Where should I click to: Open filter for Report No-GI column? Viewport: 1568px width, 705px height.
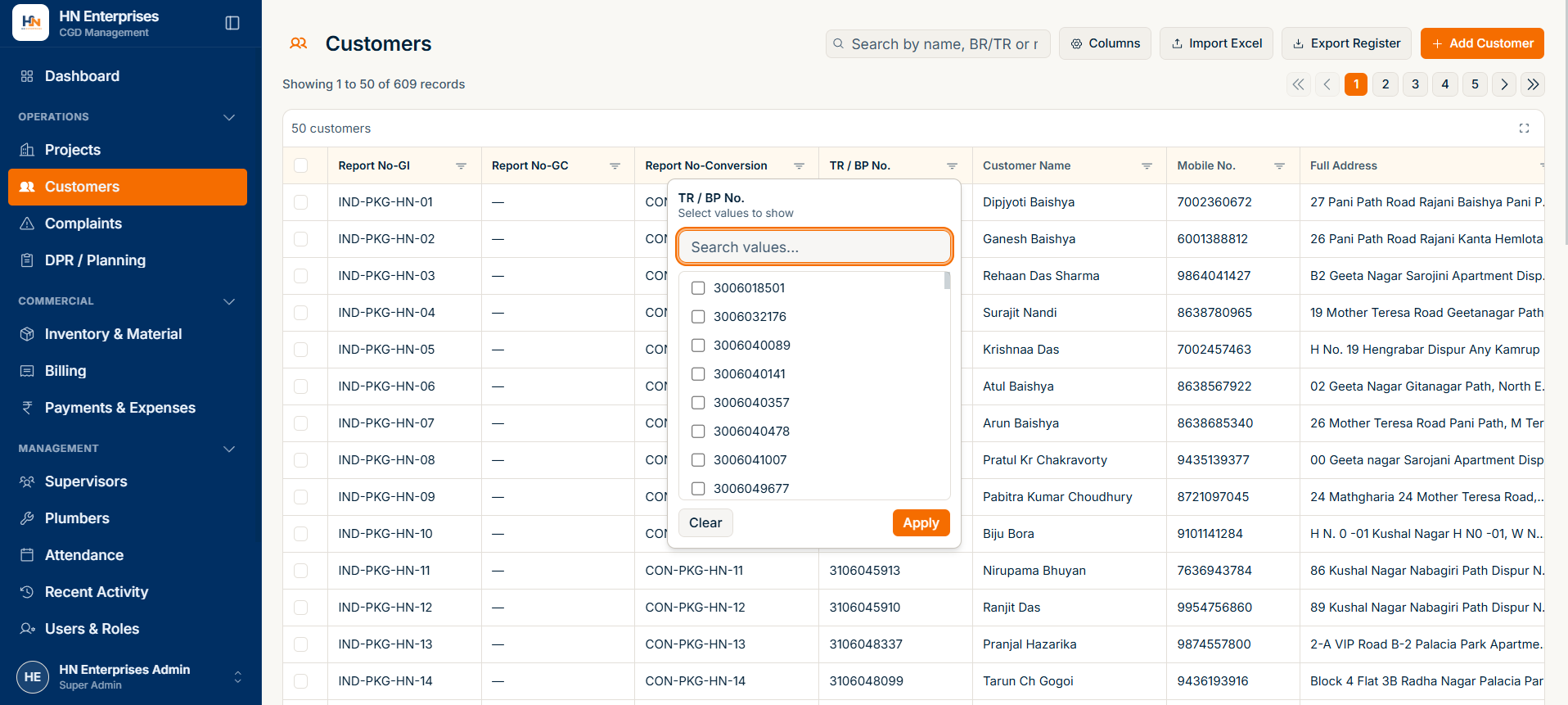click(461, 166)
